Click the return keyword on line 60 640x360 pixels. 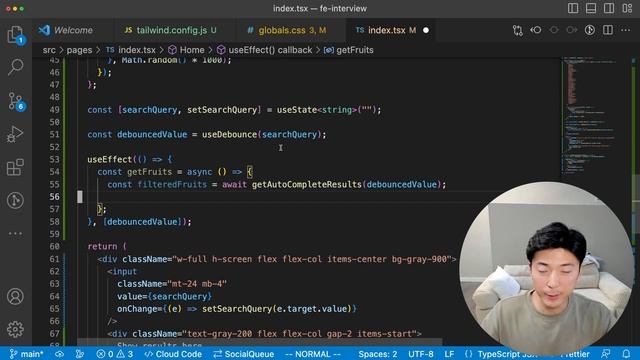[x=102, y=247]
